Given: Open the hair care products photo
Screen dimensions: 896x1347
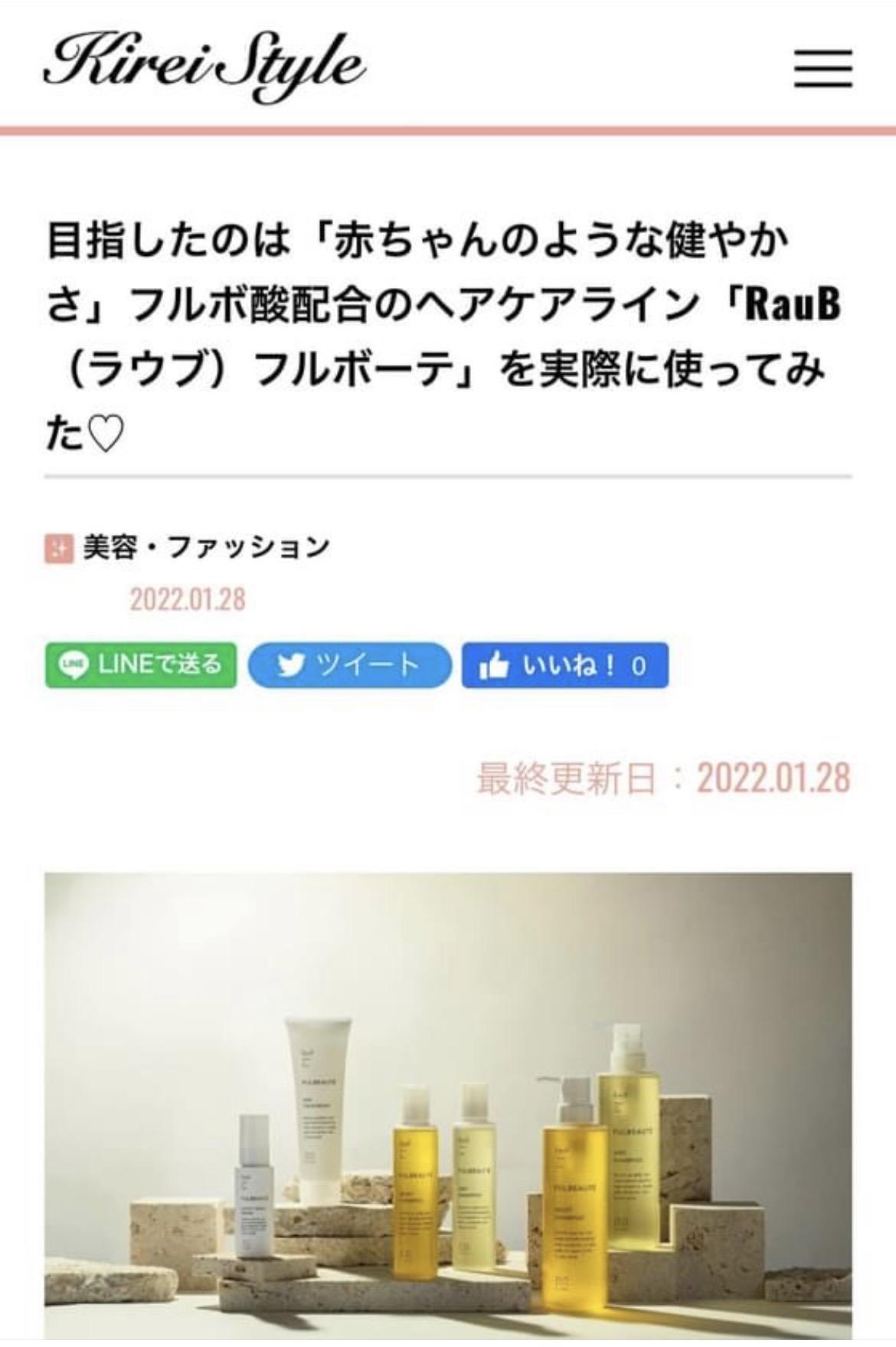Looking at the screenshot, I should point(448,1109).
